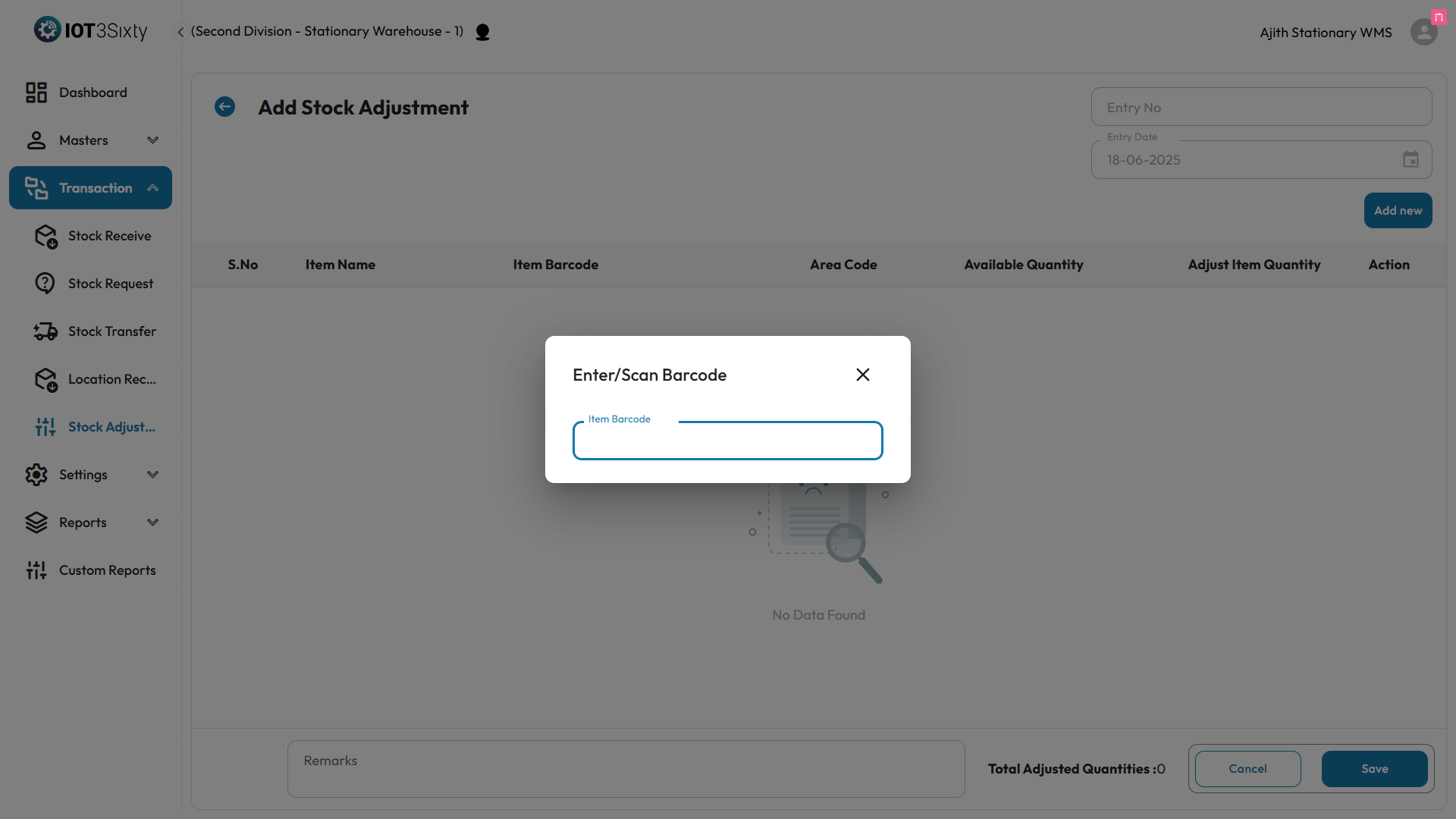Click the Save button

(1374, 769)
